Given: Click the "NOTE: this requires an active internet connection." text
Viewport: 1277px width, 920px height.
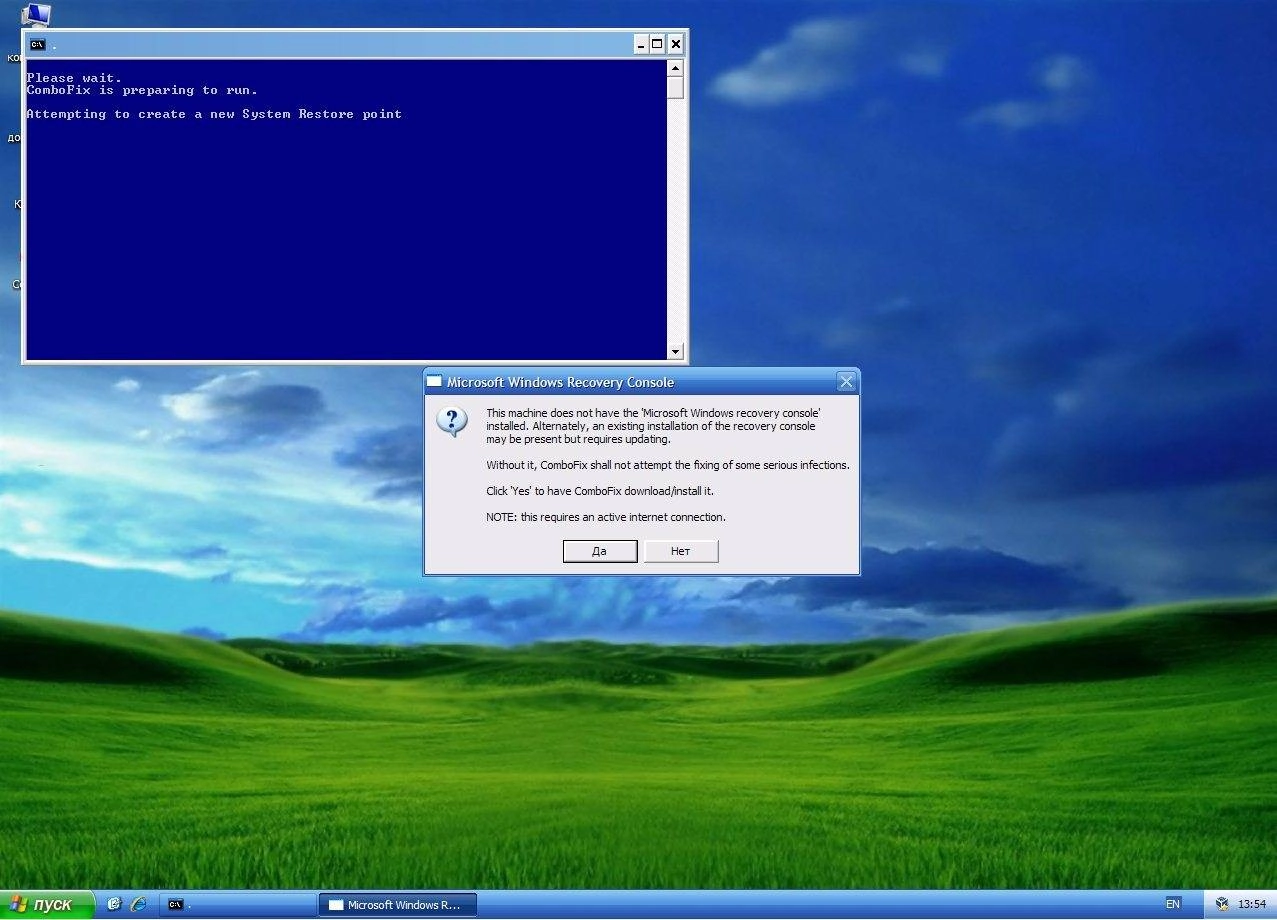Looking at the screenshot, I should (606, 517).
